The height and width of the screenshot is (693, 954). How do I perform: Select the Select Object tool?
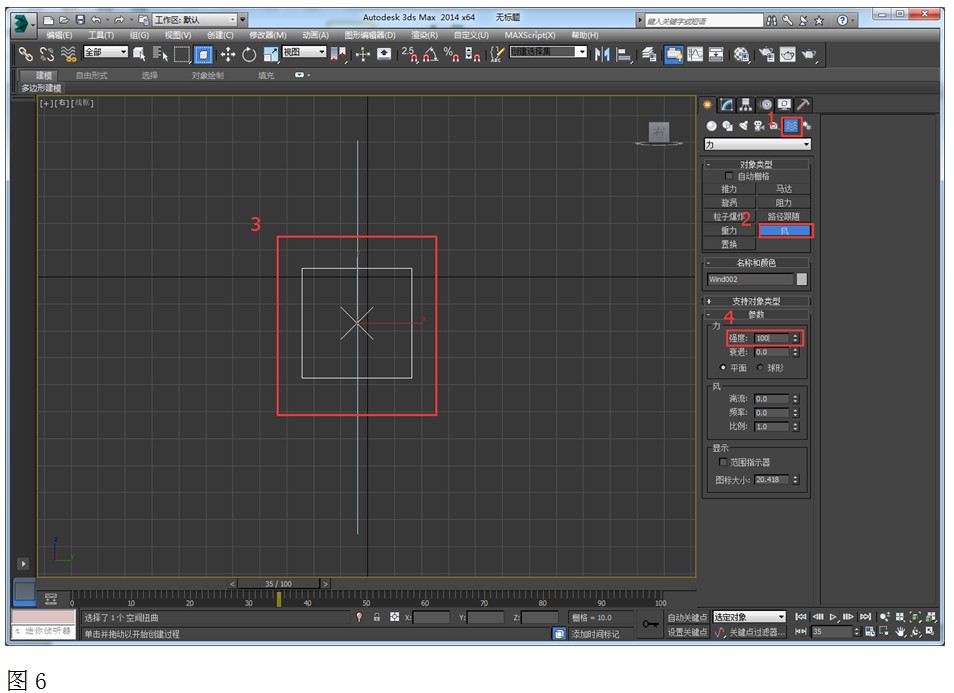point(139,54)
